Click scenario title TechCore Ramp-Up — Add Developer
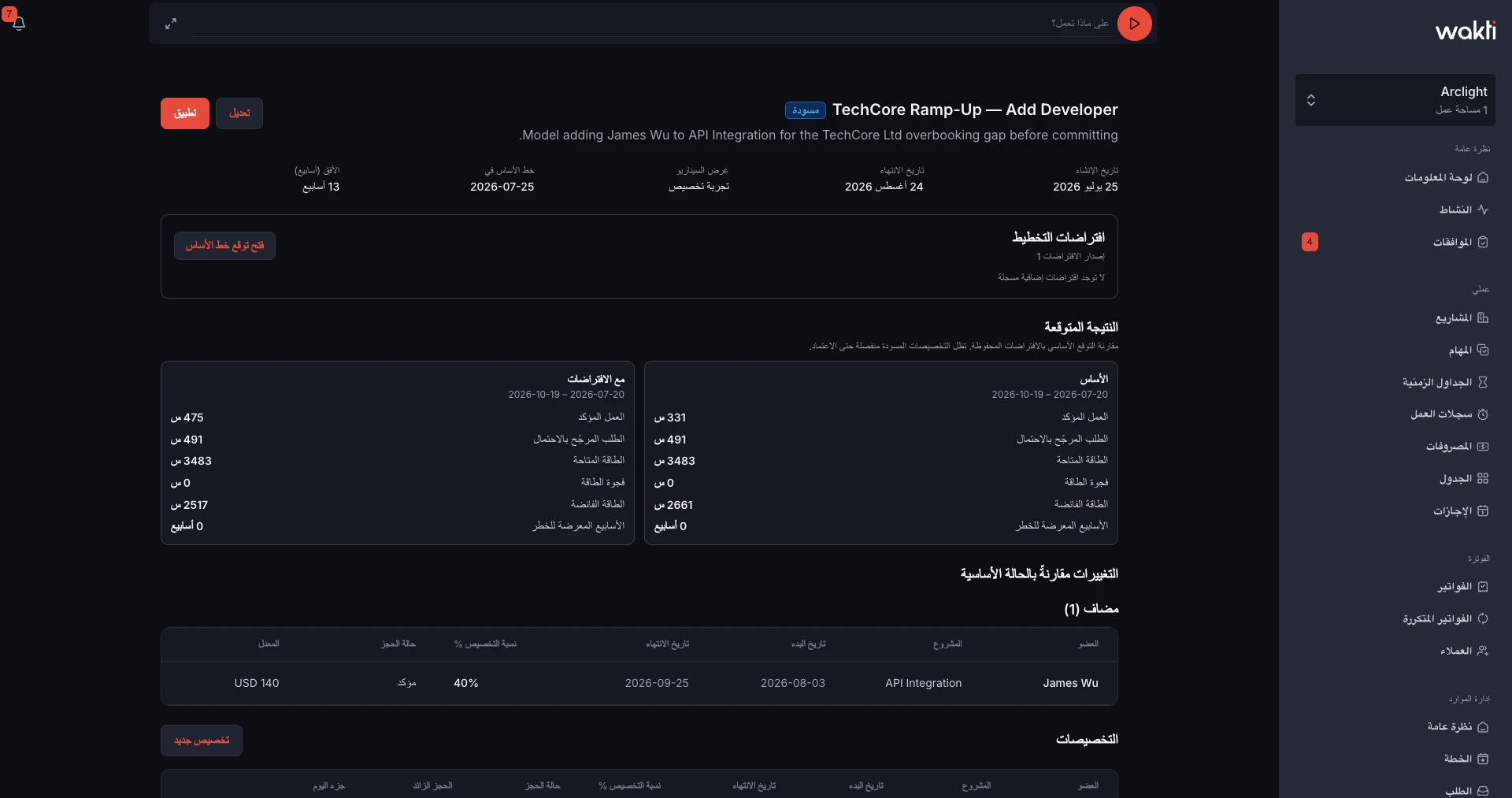Image resolution: width=1512 pixels, height=798 pixels. tap(975, 109)
